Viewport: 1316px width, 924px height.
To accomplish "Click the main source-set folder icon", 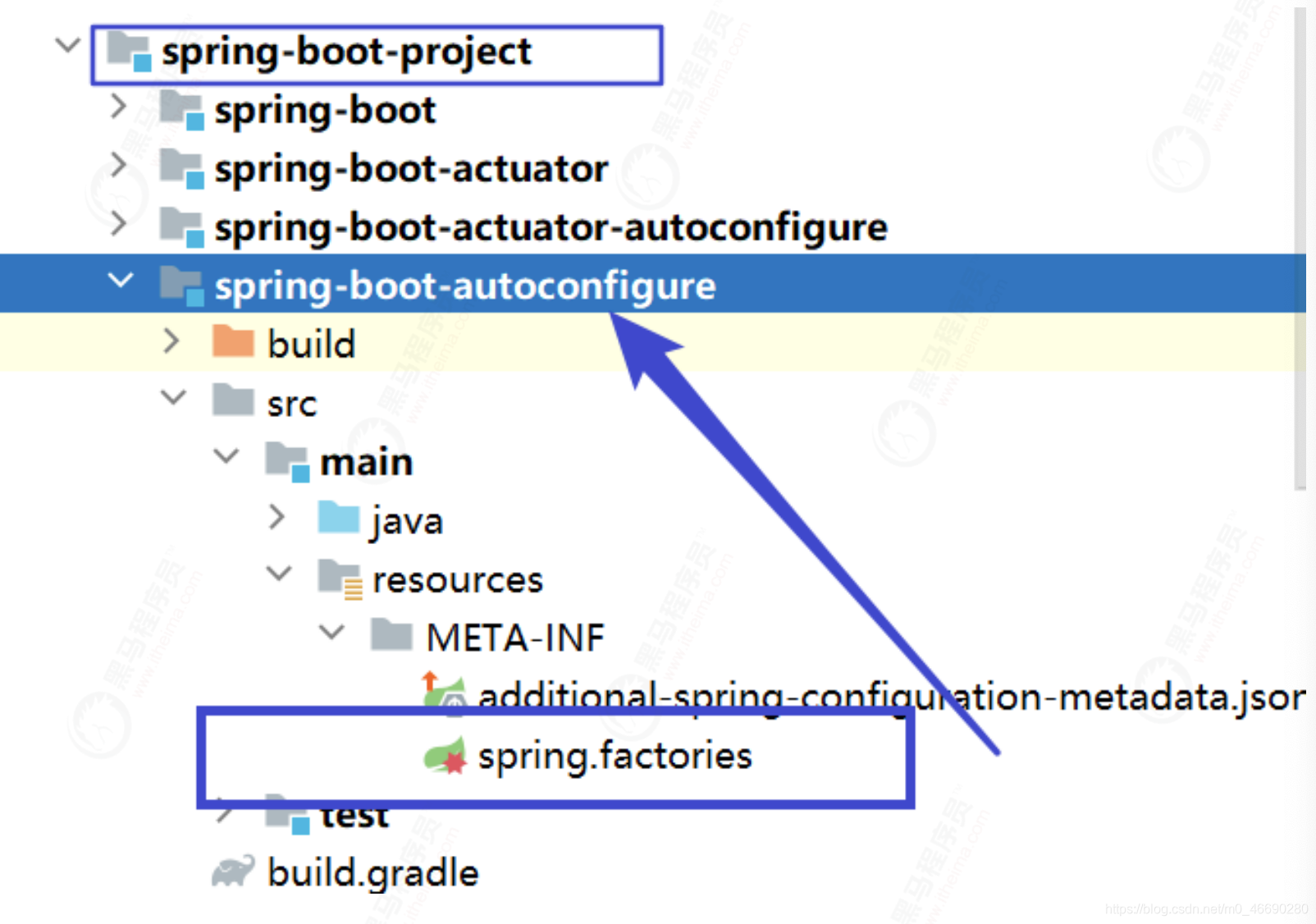I will pyautogui.click(x=287, y=461).
